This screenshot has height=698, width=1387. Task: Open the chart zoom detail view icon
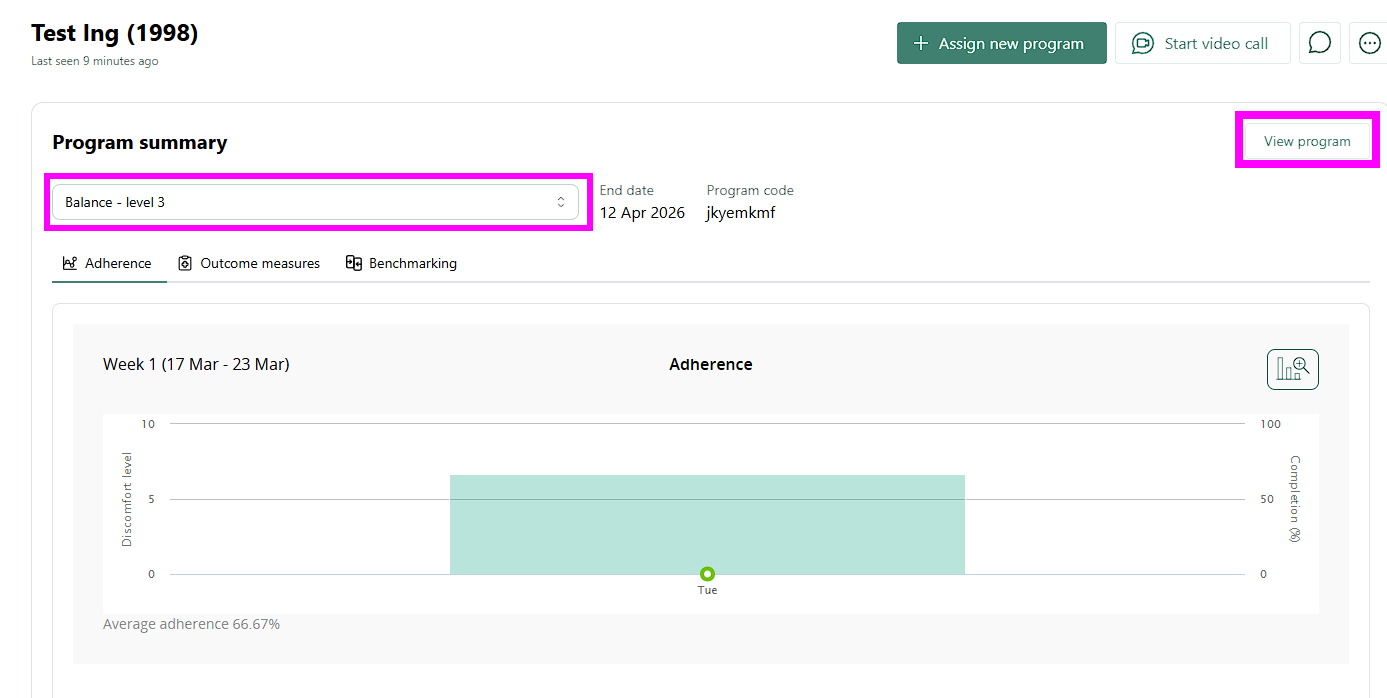1293,369
